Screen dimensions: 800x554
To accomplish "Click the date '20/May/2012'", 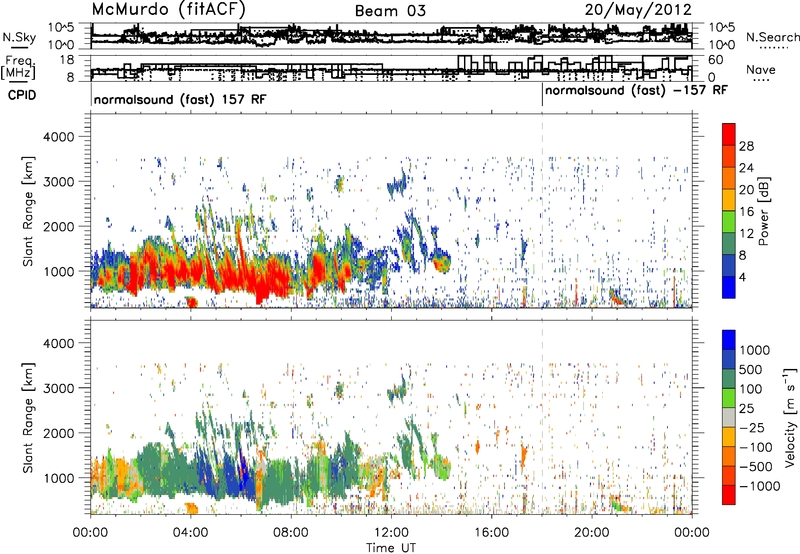I will (x=638, y=10).
